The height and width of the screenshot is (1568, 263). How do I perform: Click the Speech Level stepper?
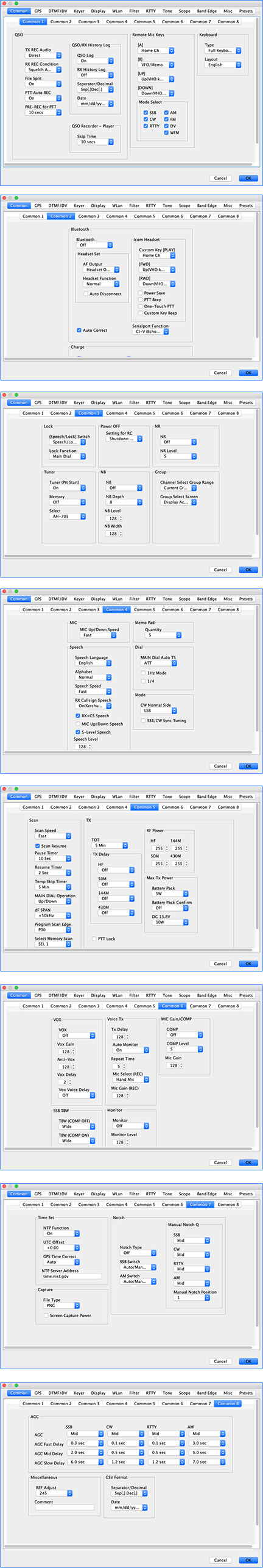click(90, 746)
